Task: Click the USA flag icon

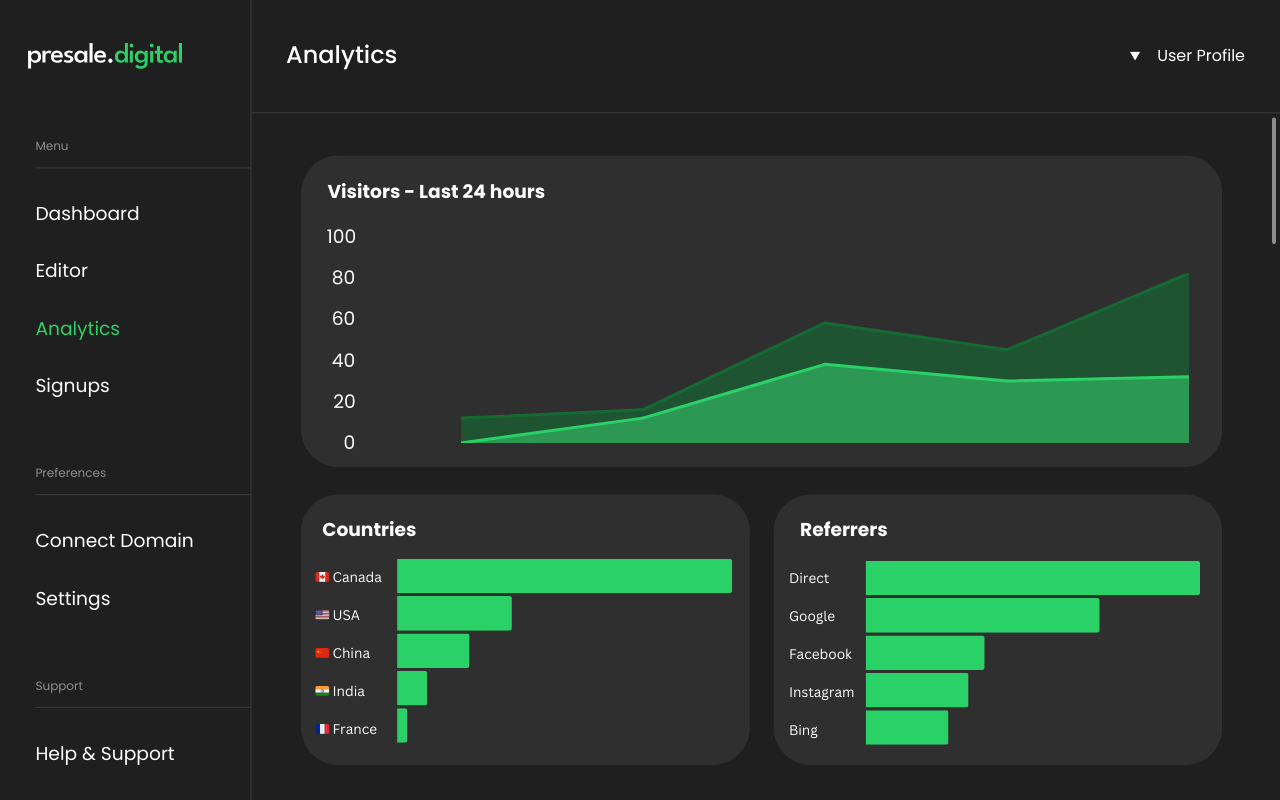Action: 322,615
